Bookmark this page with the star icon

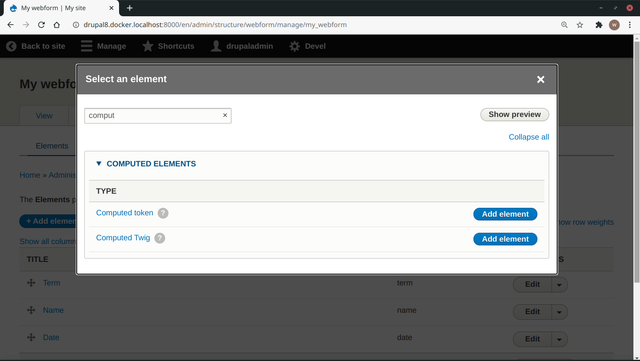click(580, 25)
